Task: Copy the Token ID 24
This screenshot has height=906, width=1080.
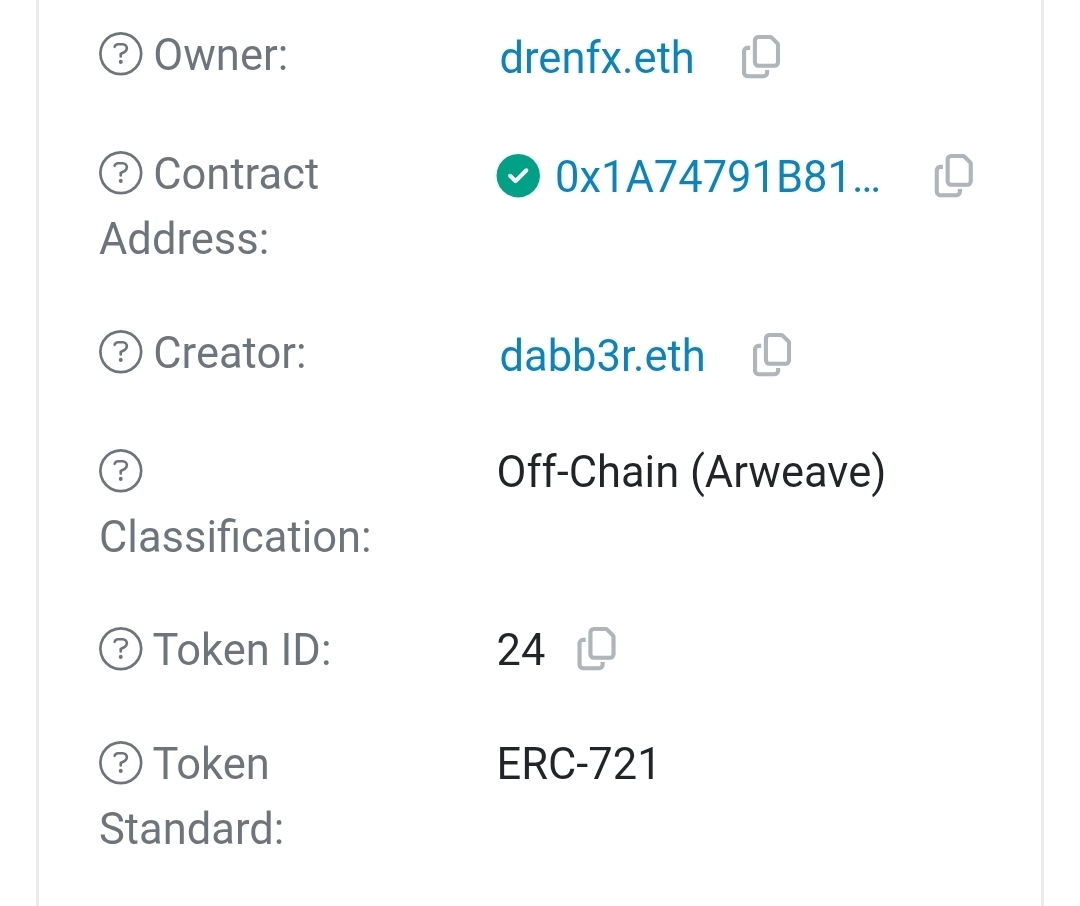Action: [x=596, y=650]
